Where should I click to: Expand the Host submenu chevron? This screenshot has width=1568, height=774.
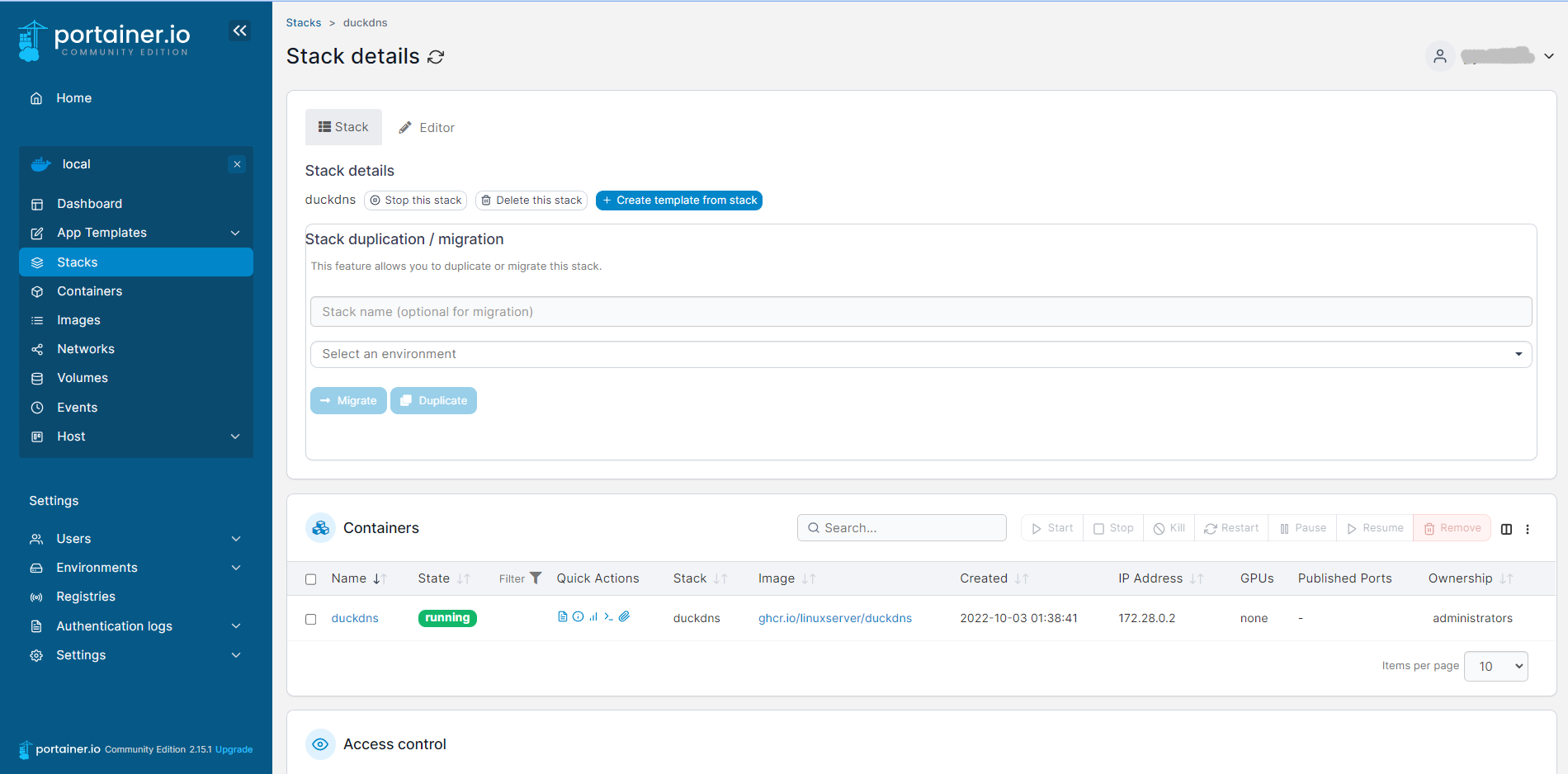[235, 437]
